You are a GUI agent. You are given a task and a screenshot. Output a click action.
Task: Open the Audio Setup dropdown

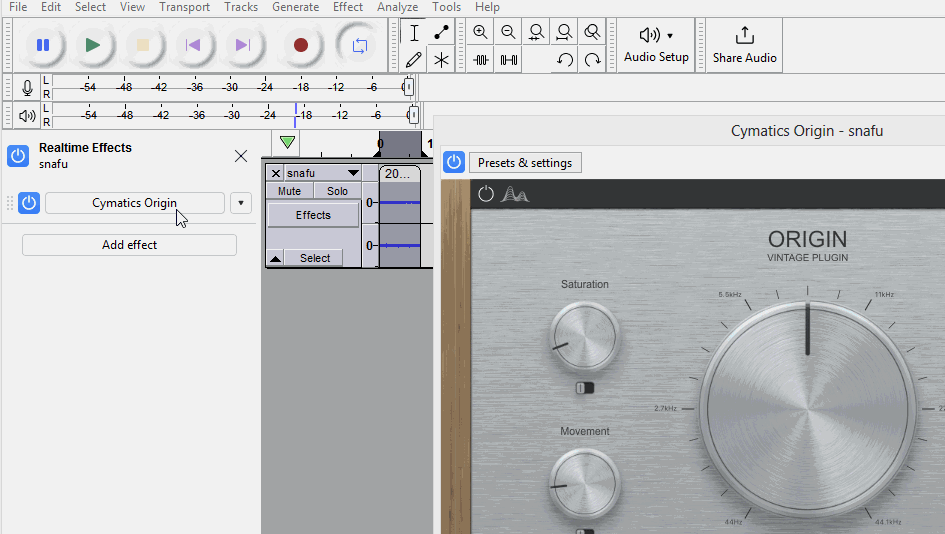click(656, 45)
